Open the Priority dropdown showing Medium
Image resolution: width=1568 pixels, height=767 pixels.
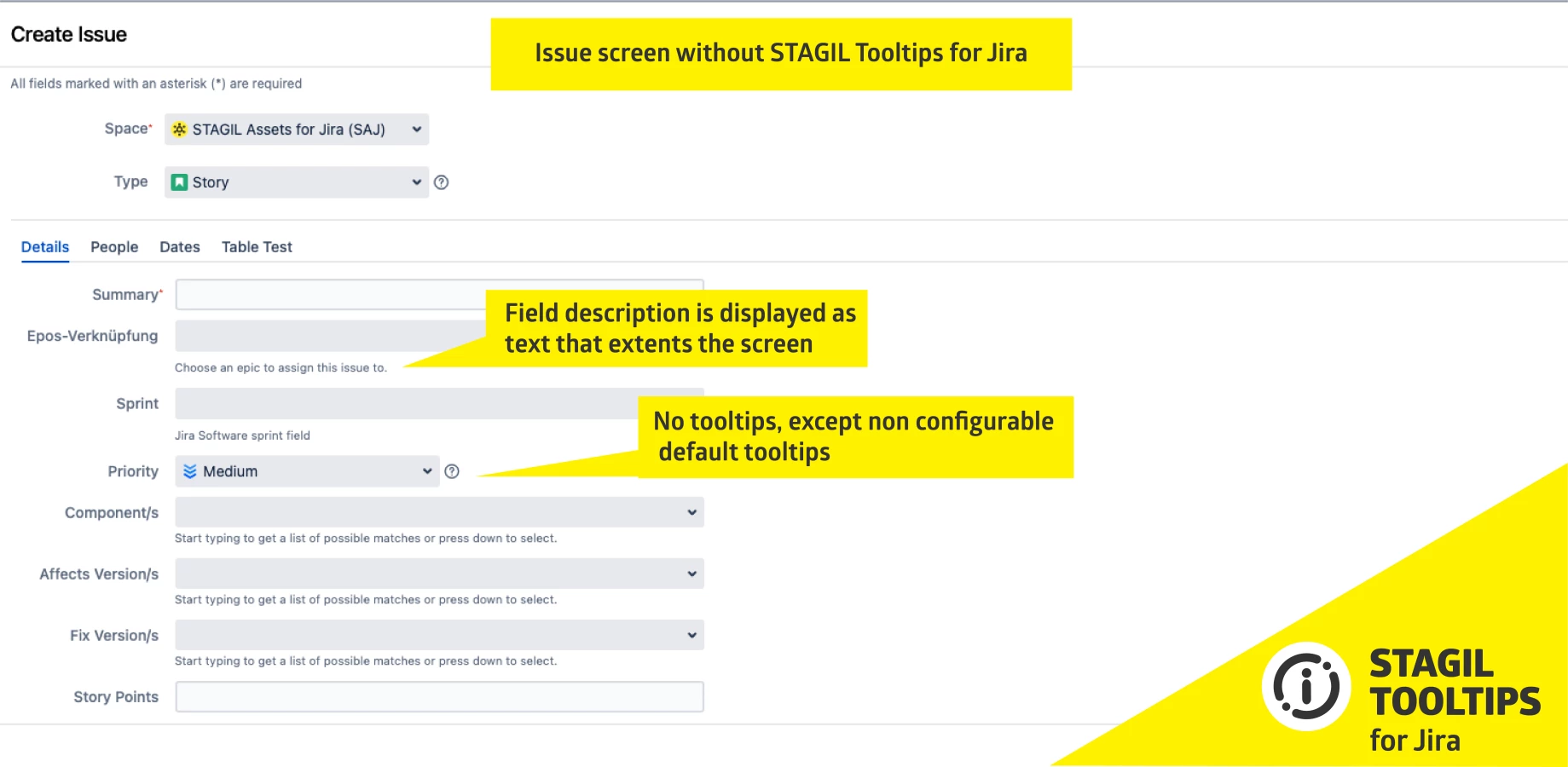point(307,471)
